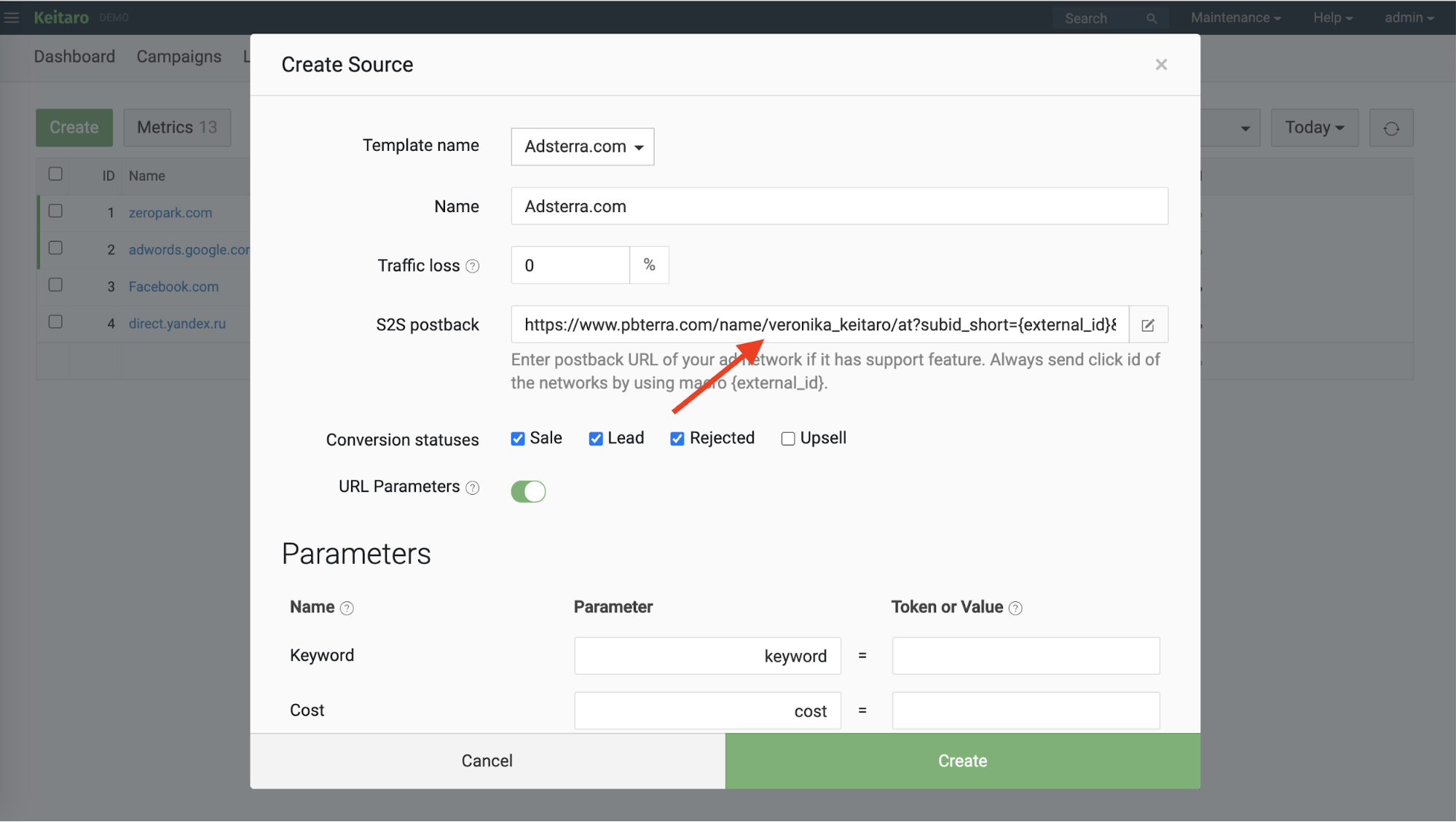1456x822 pixels.
Task: Click the URL Parameters help icon
Action: pos(473,487)
